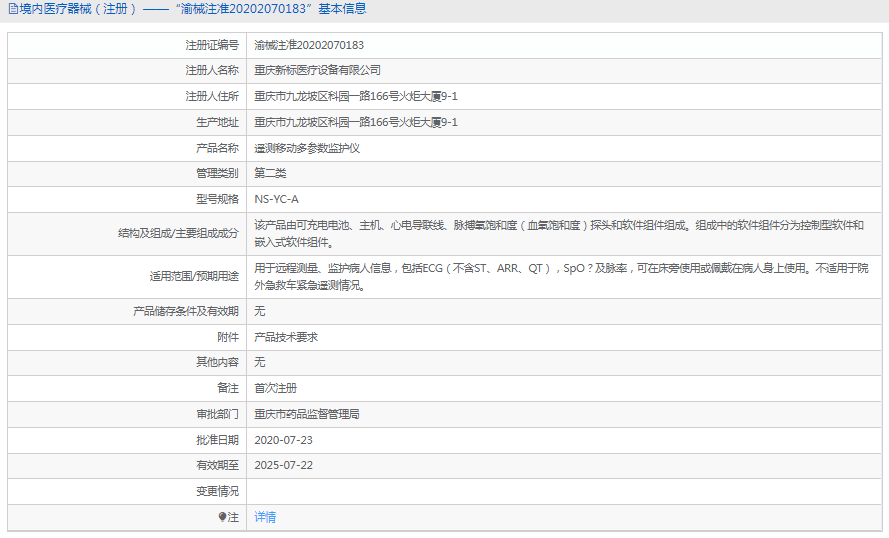Click the 附件 row label
Screen dimensions: 889x538
228,337
